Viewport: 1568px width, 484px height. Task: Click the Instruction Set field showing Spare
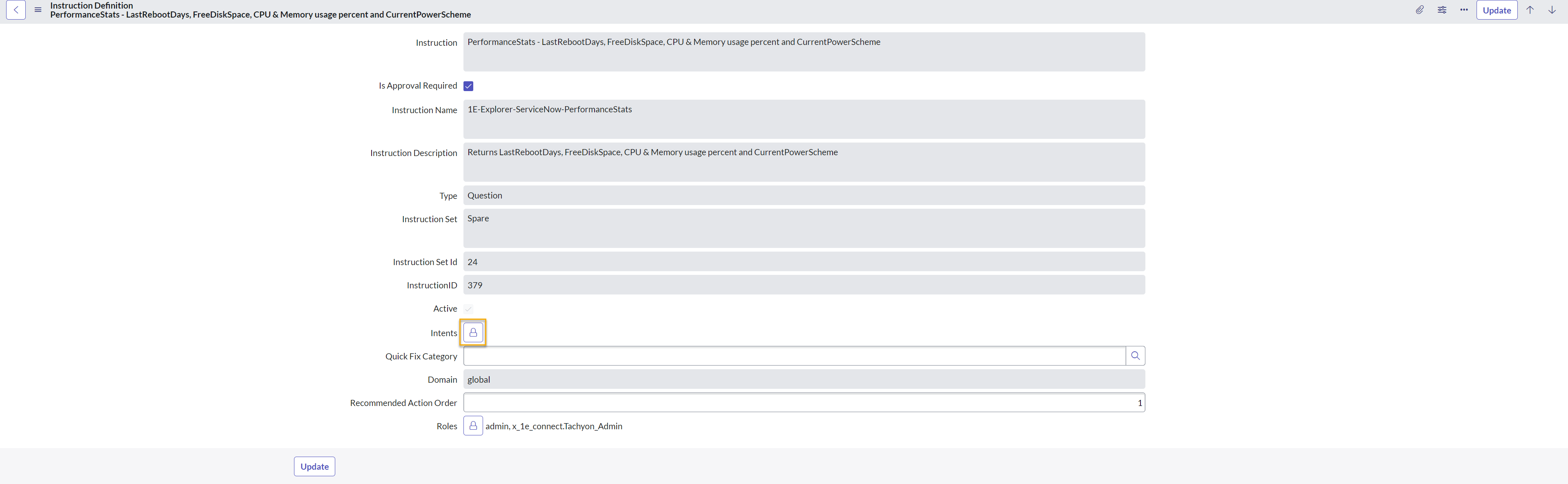click(x=804, y=228)
